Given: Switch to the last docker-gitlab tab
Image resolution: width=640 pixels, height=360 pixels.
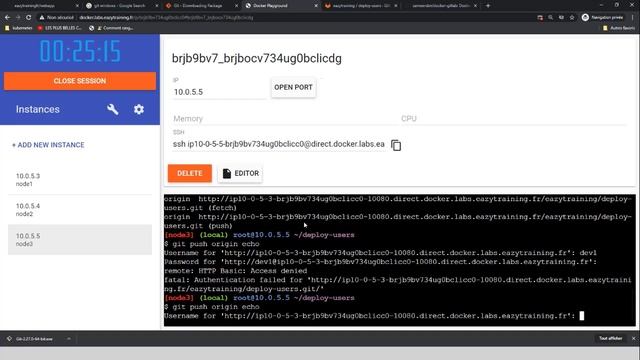Looking at the screenshot, I should pos(440,6).
